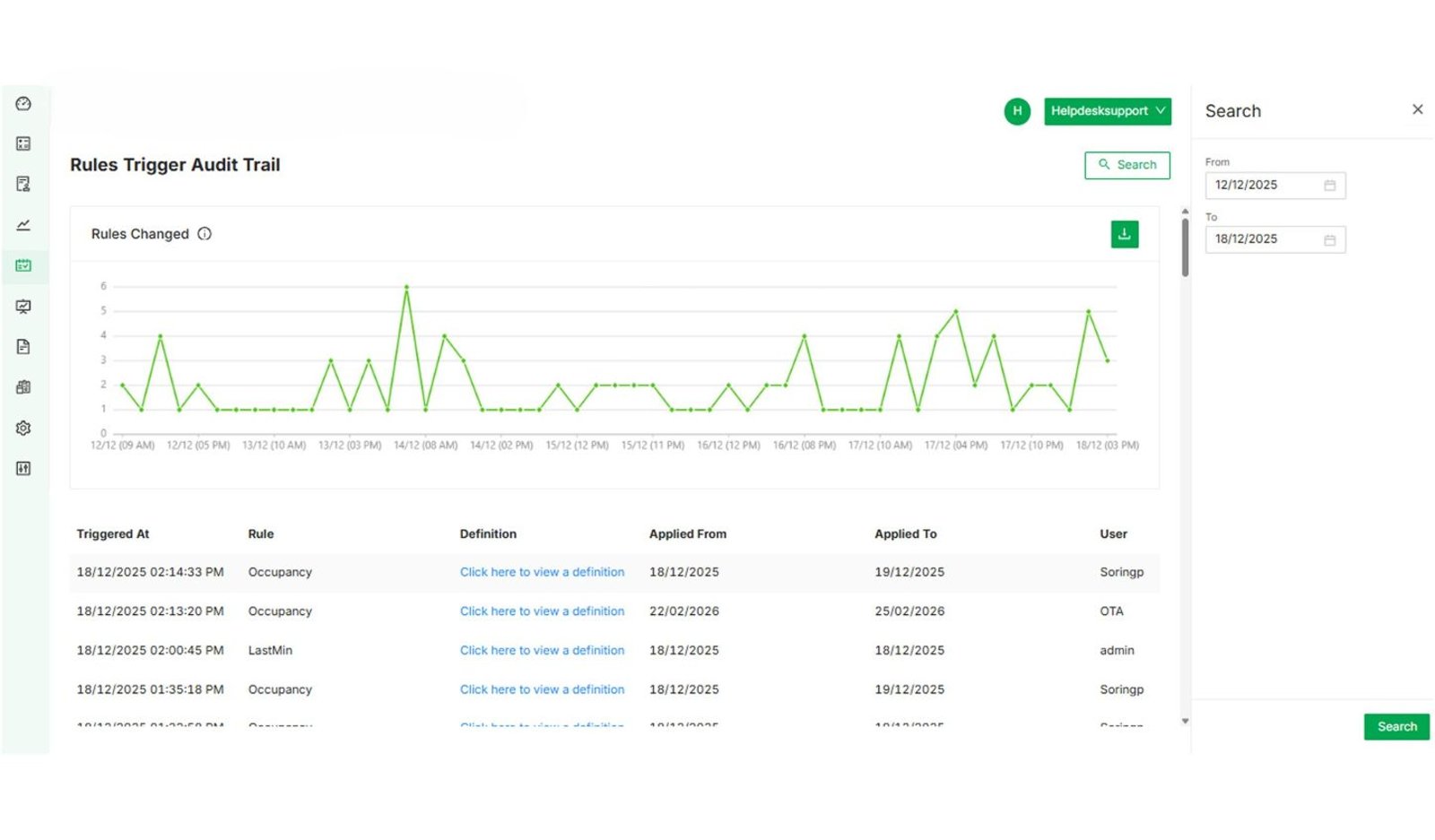Close the Search side panel
The height and width of the screenshot is (840, 1435).
click(1417, 109)
